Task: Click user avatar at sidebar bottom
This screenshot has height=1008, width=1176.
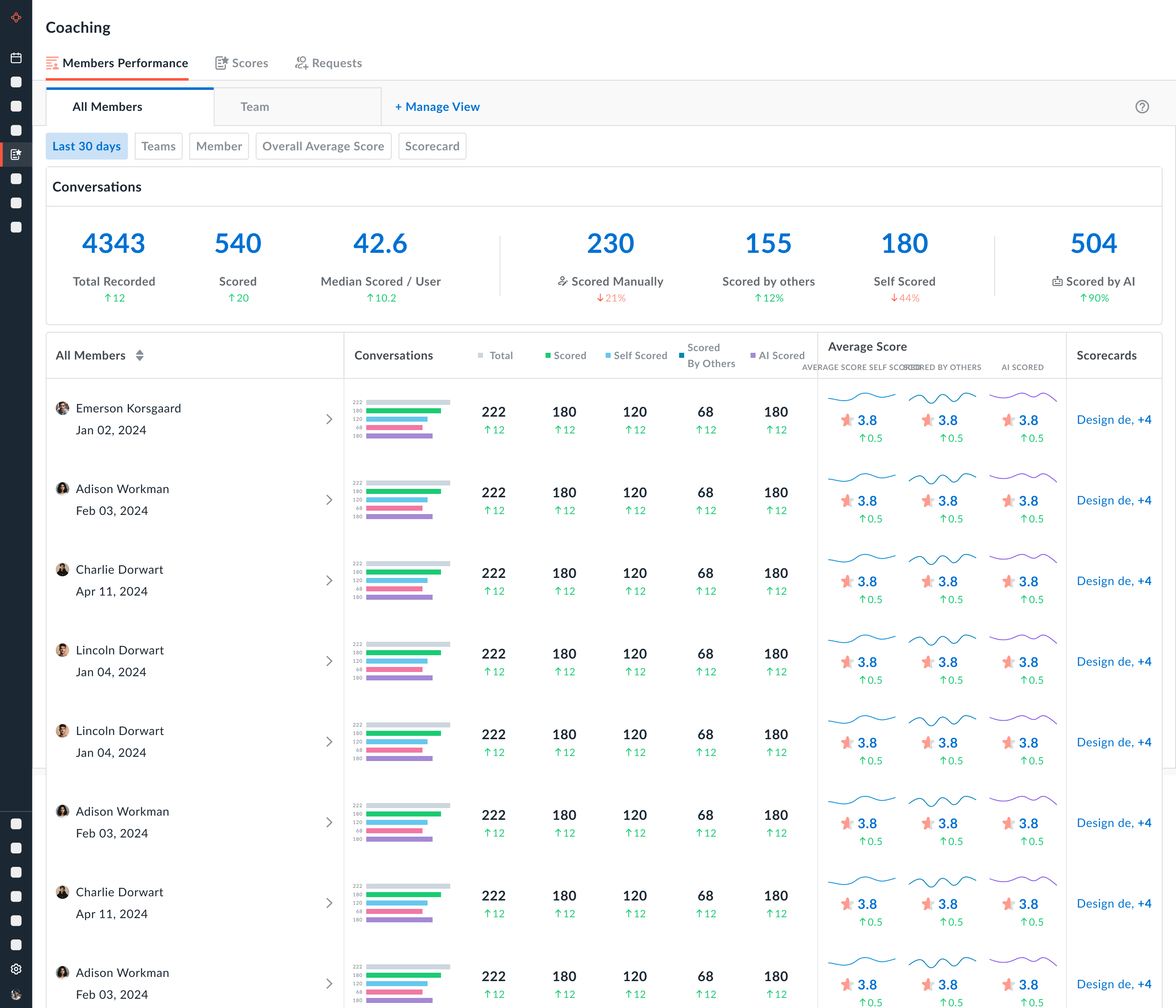Action: coord(16,994)
